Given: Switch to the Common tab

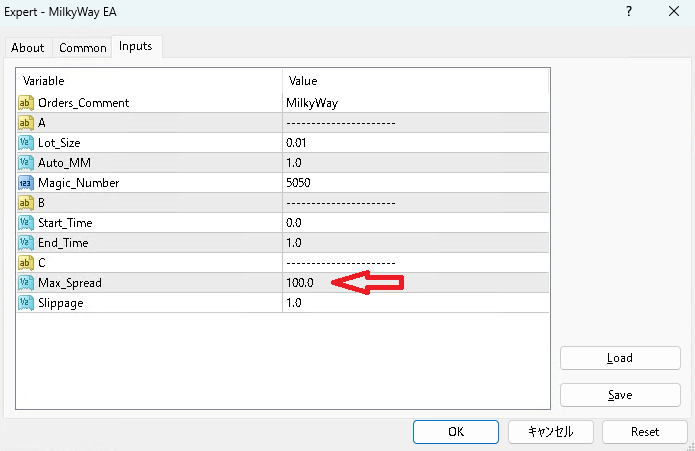Looking at the screenshot, I should [x=83, y=47].
